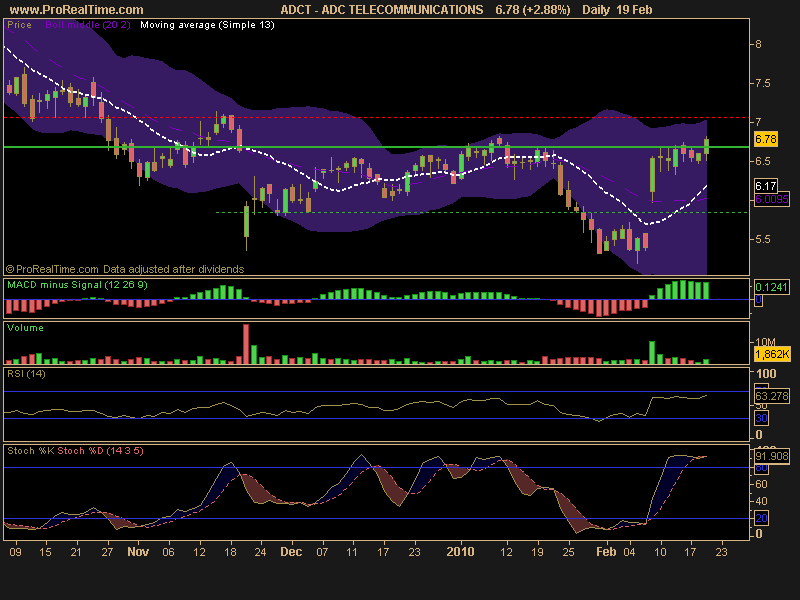Click the 63.278 RSI value tag
The height and width of the screenshot is (600, 800).
[x=772, y=395]
